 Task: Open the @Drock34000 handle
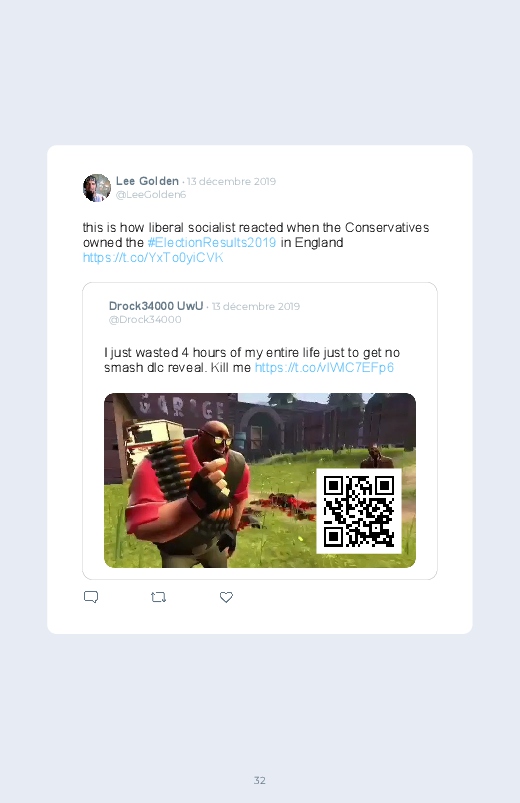pos(145,320)
